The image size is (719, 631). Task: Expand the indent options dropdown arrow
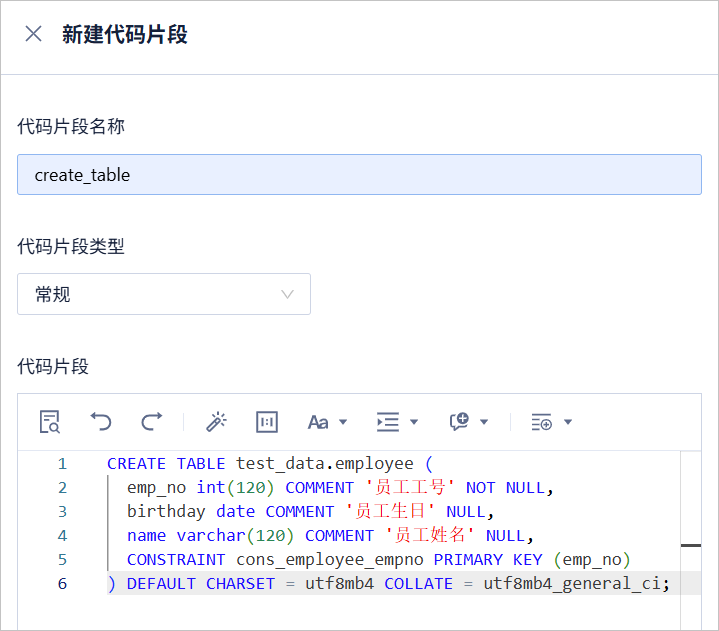pos(414,422)
